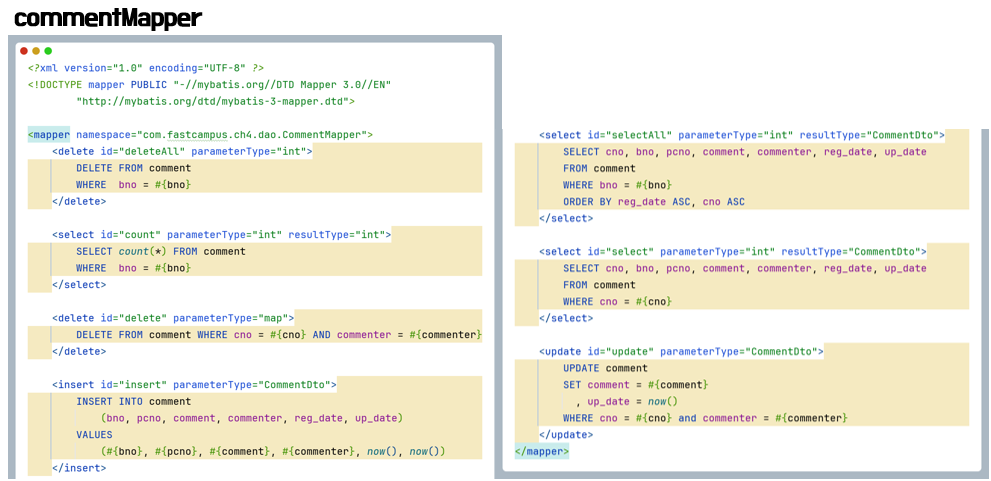Click the '<!DOCTYPE mapper PUBLIC' line

coord(210,85)
